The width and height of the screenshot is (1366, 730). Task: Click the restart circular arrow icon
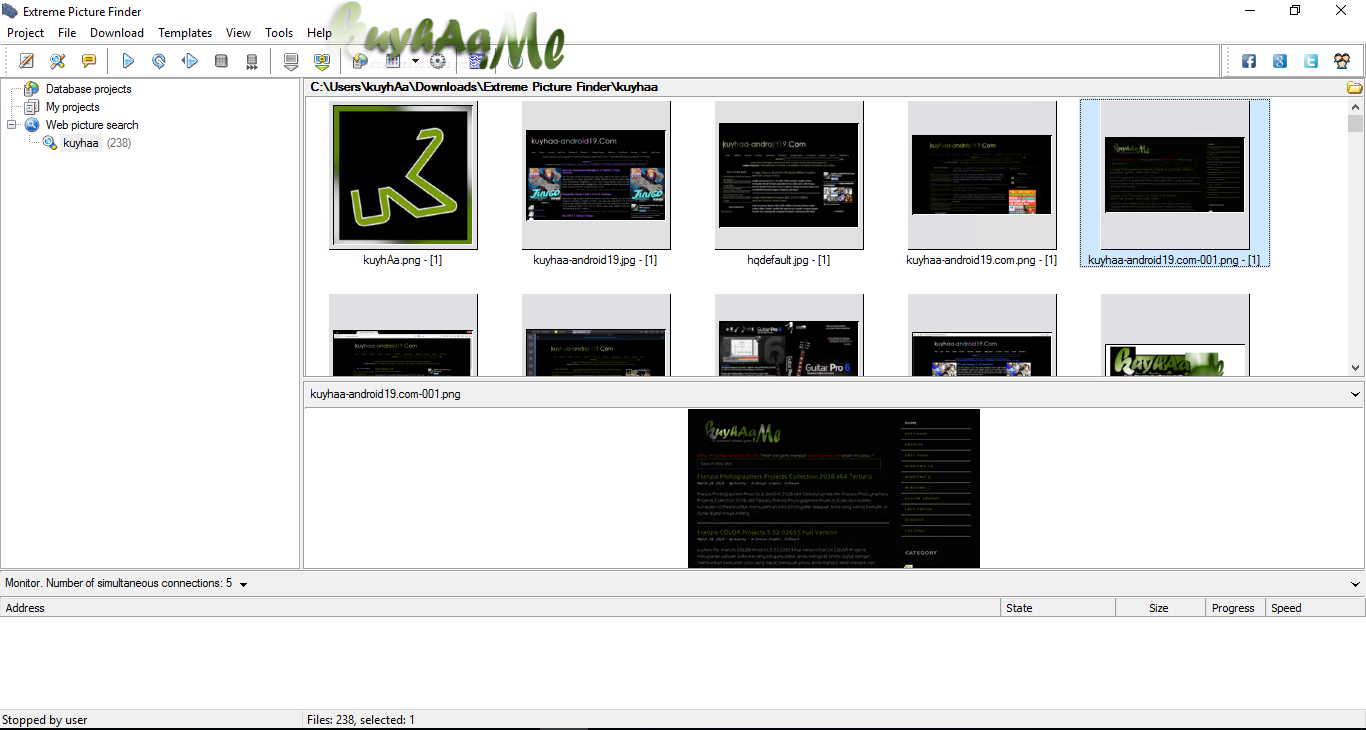[159, 61]
